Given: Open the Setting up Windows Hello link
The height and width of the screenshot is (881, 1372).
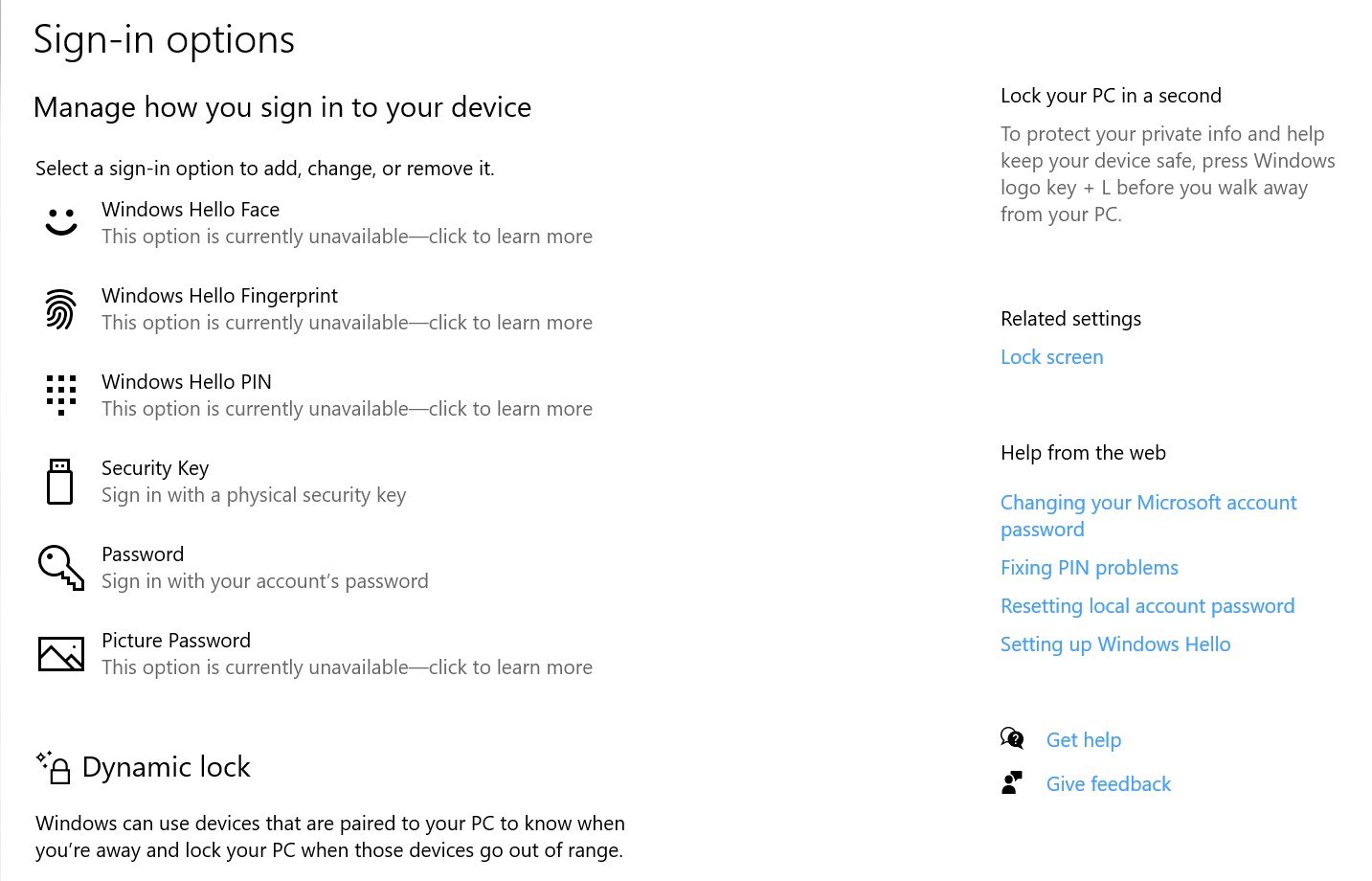Looking at the screenshot, I should click(x=1115, y=644).
